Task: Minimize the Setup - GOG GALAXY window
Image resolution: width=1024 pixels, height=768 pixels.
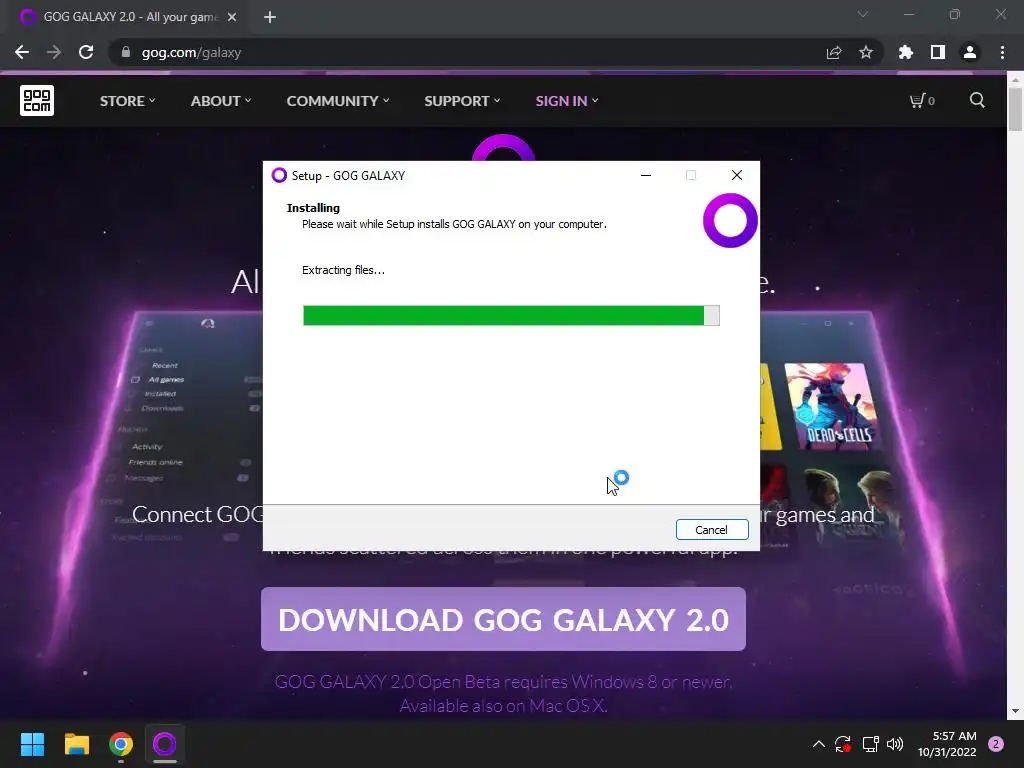Action: click(x=646, y=175)
